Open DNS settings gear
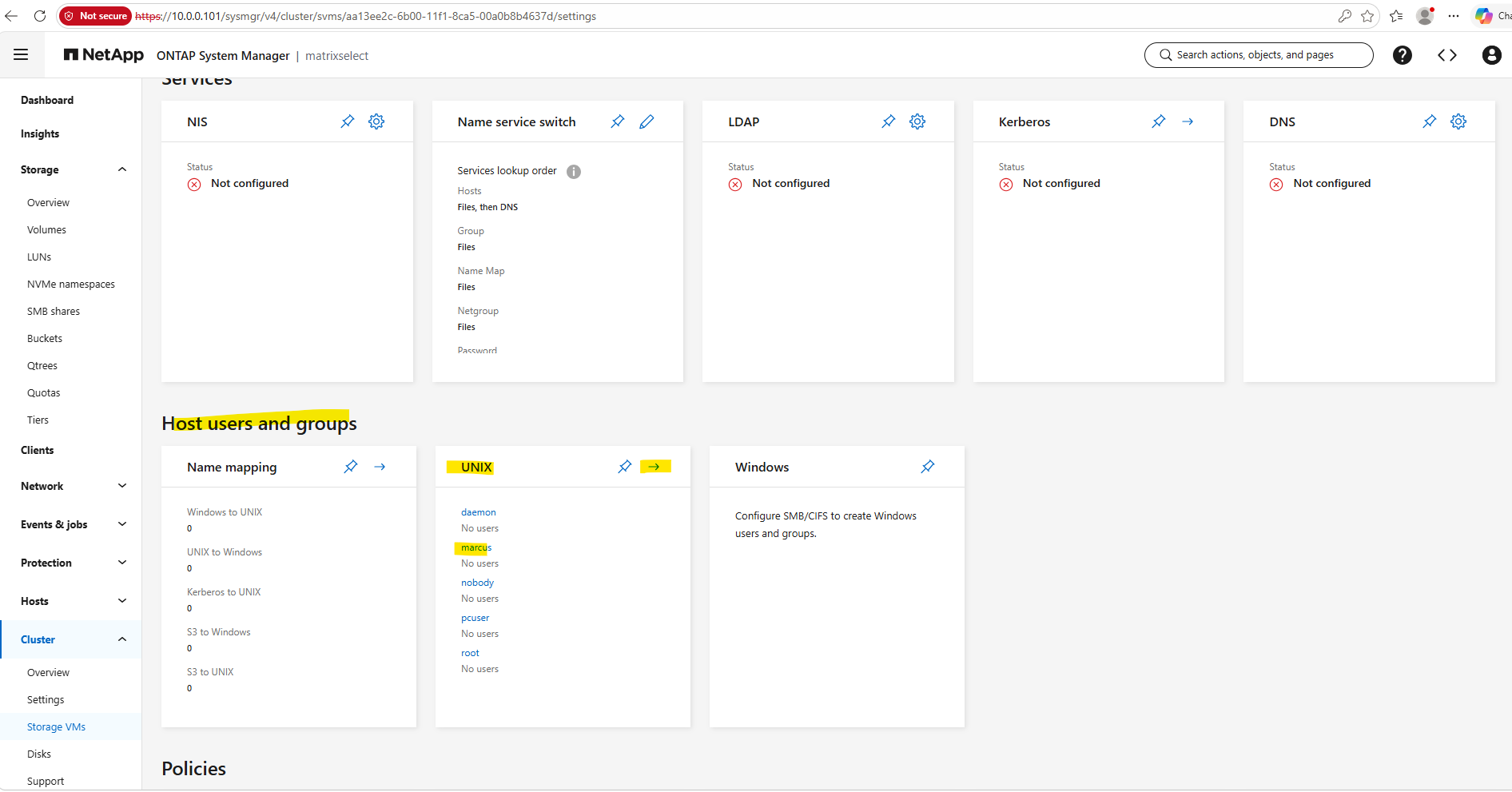The width and height of the screenshot is (1512, 792). (1458, 121)
